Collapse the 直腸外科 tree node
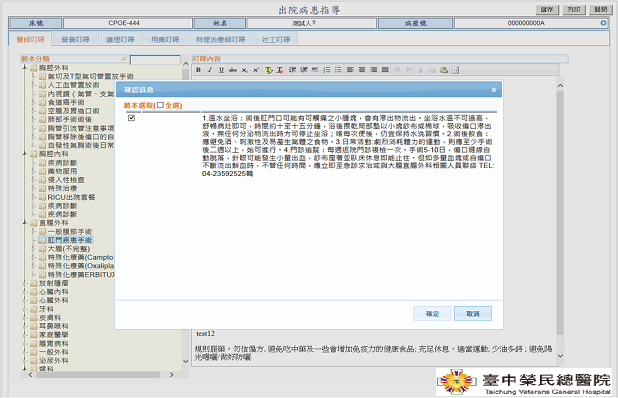Image resolution: width=618 pixels, height=398 pixels. coord(25,223)
